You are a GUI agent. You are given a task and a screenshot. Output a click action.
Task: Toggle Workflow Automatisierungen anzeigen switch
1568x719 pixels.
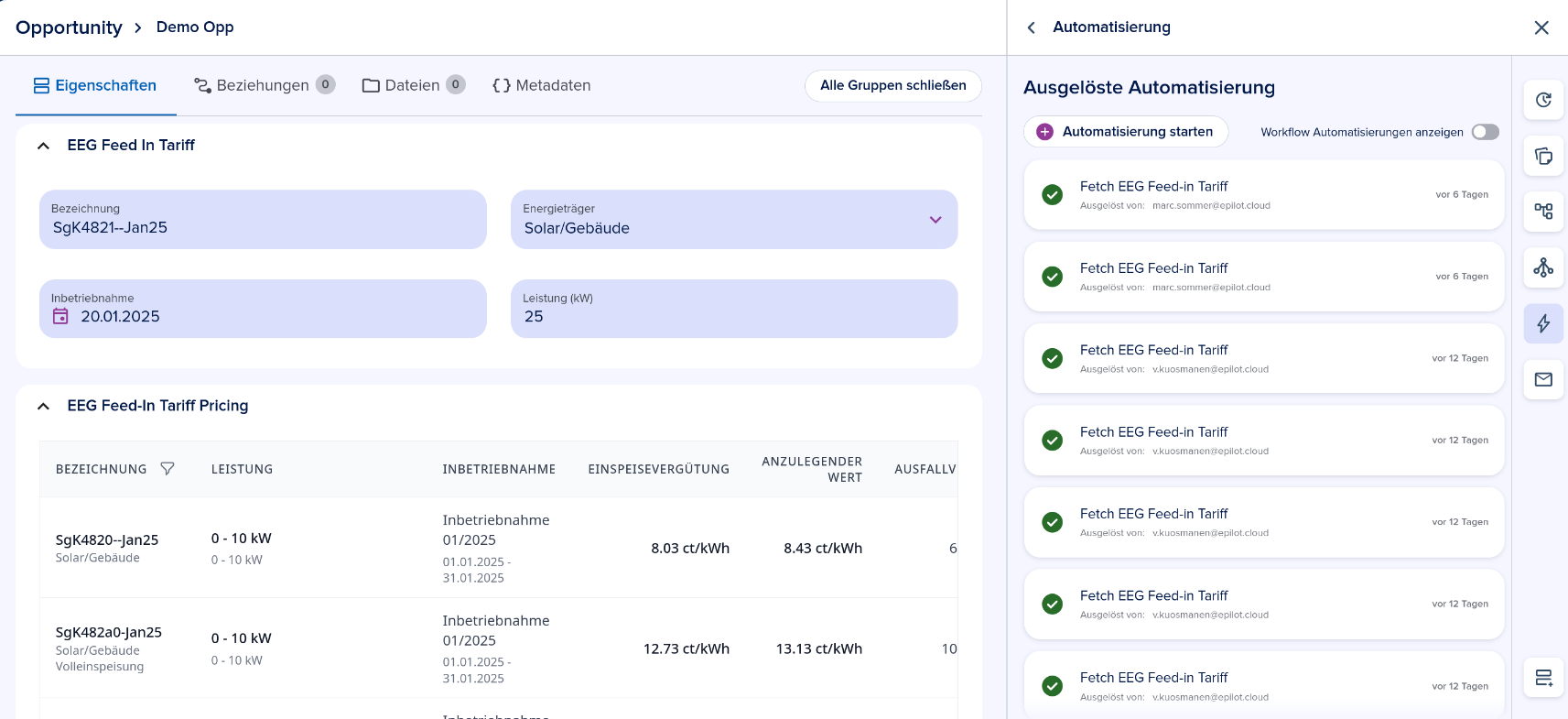pyautogui.click(x=1485, y=132)
